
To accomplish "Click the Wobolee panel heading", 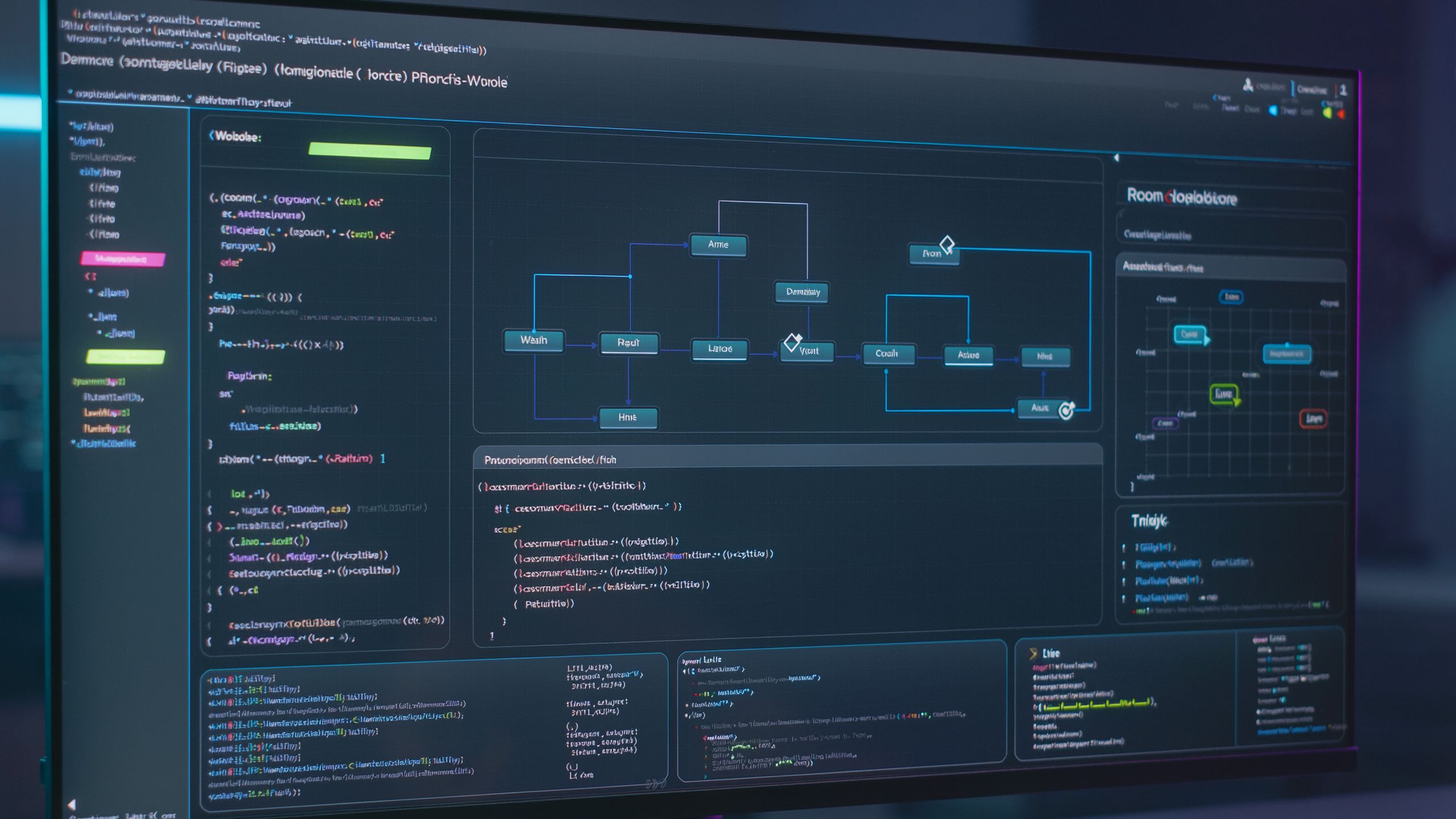I will click(x=236, y=136).
